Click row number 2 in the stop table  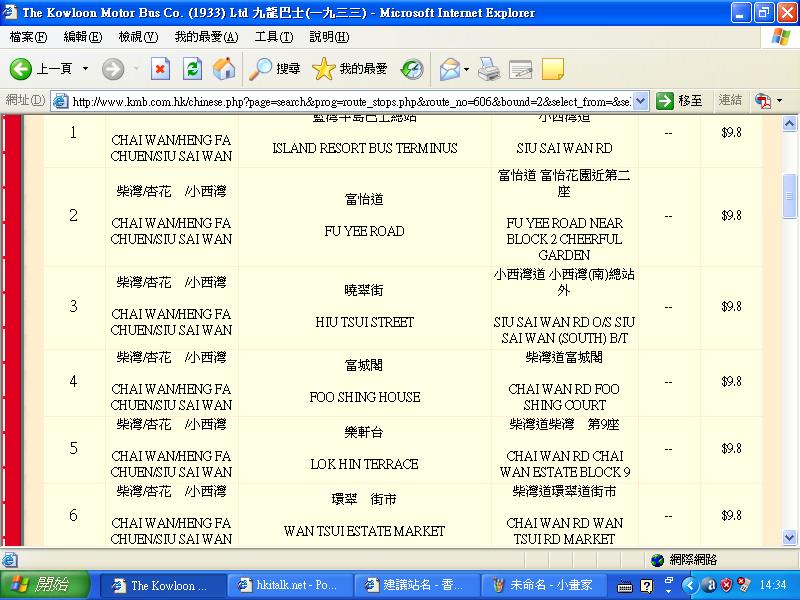pyautogui.click(x=73, y=215)
